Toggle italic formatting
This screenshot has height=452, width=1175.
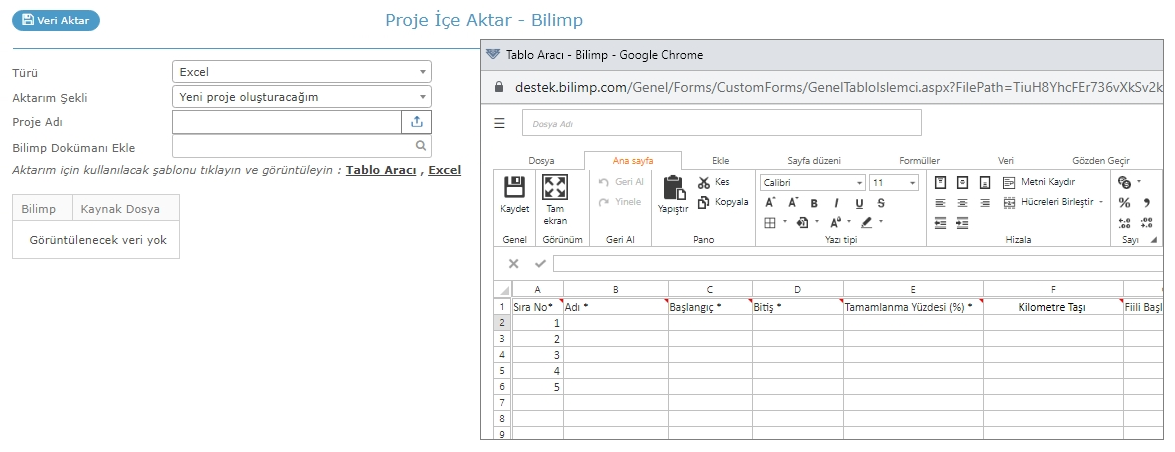pos(836,203)
